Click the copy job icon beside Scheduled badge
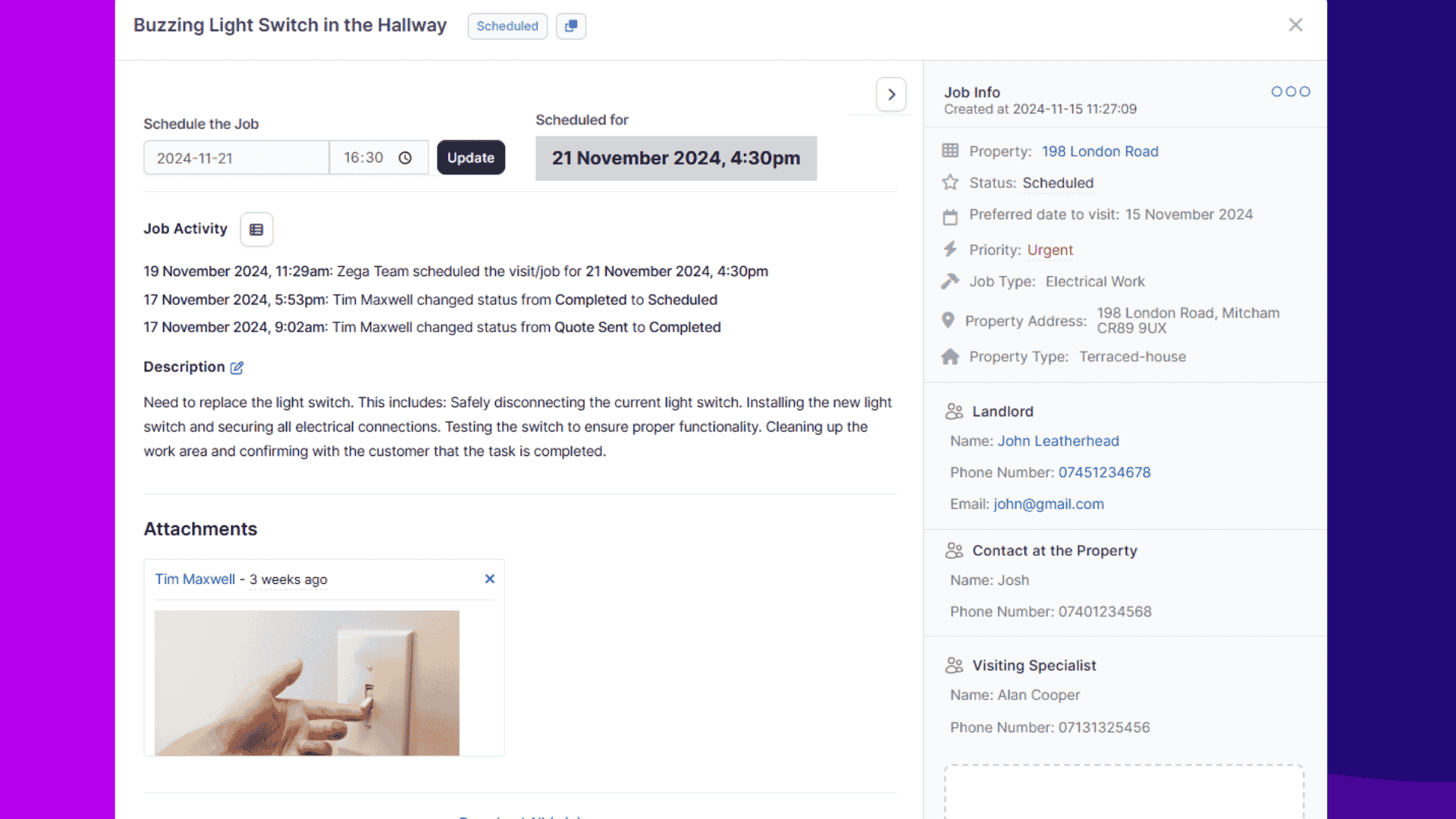Image resolution: width=1456 pixels, height=819 pixels. 571,26
